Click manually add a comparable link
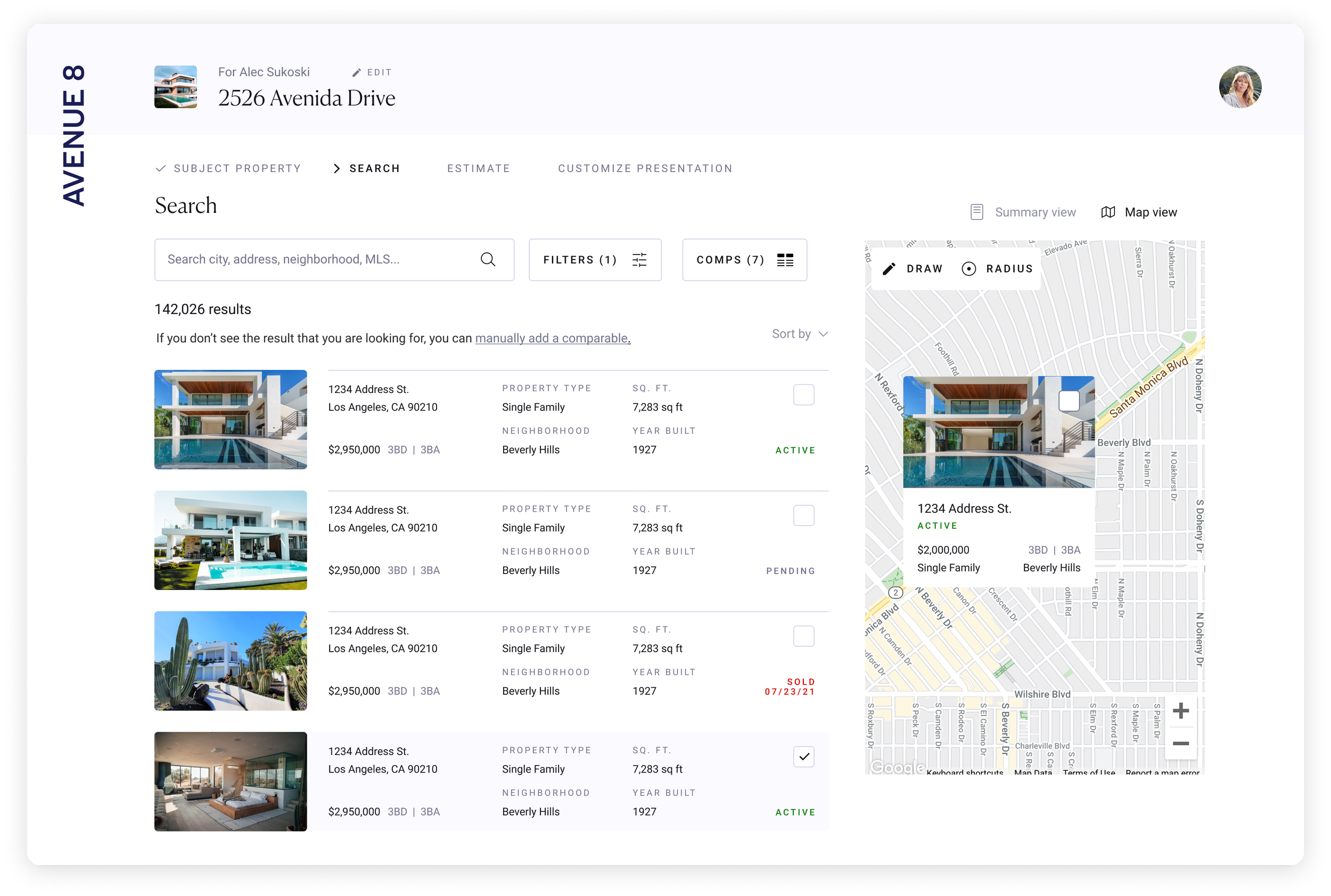 coord(552,338)
